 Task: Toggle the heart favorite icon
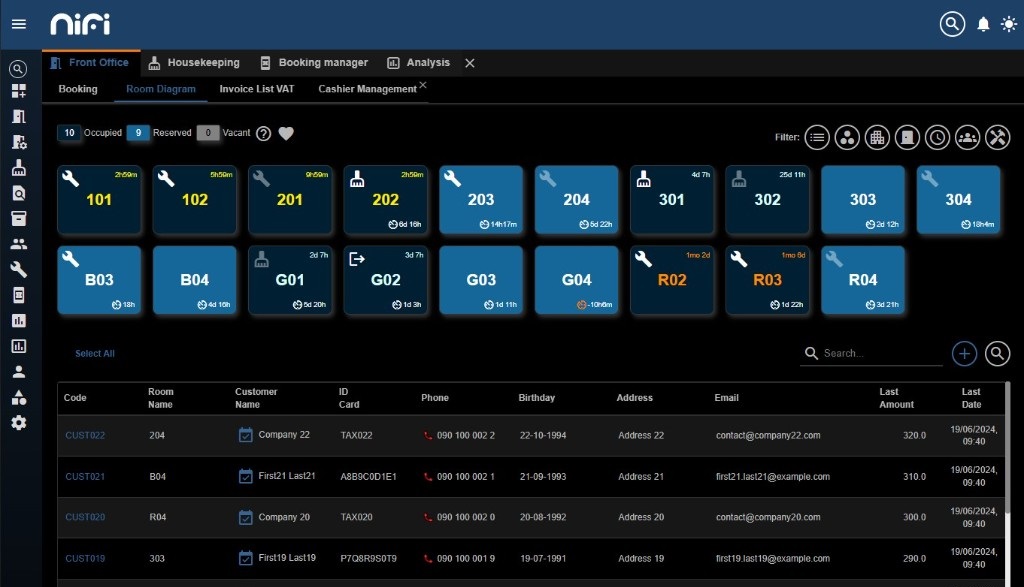pyautogui.click(x=286, y=133)
